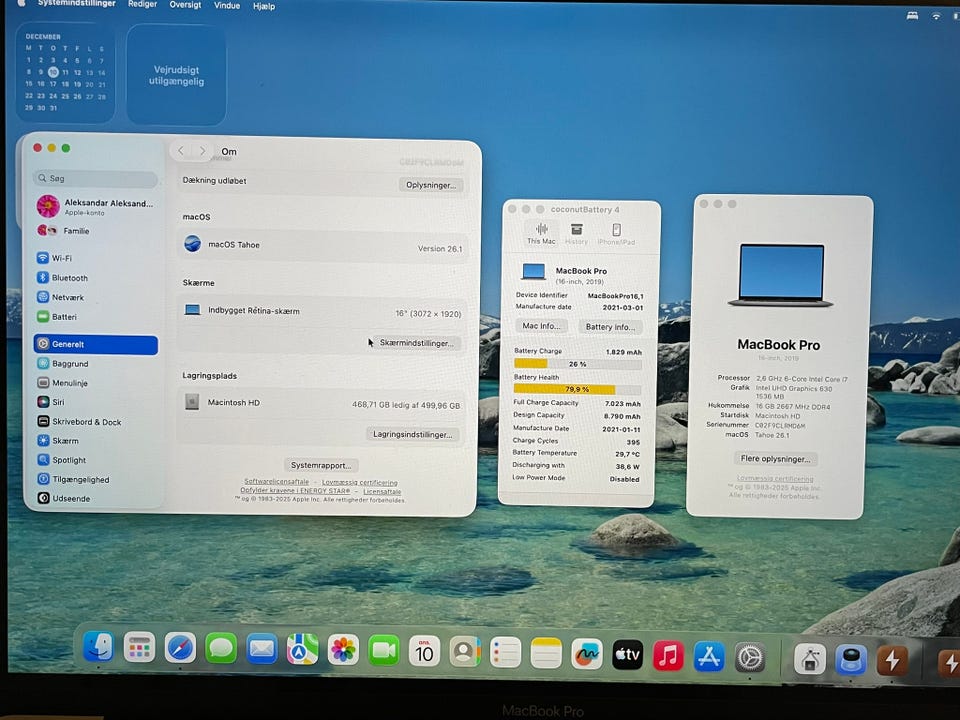The image size is (960, 720).
Task: Select Wi-Fi in settings sidebar
Action: (x=95, y=258)
